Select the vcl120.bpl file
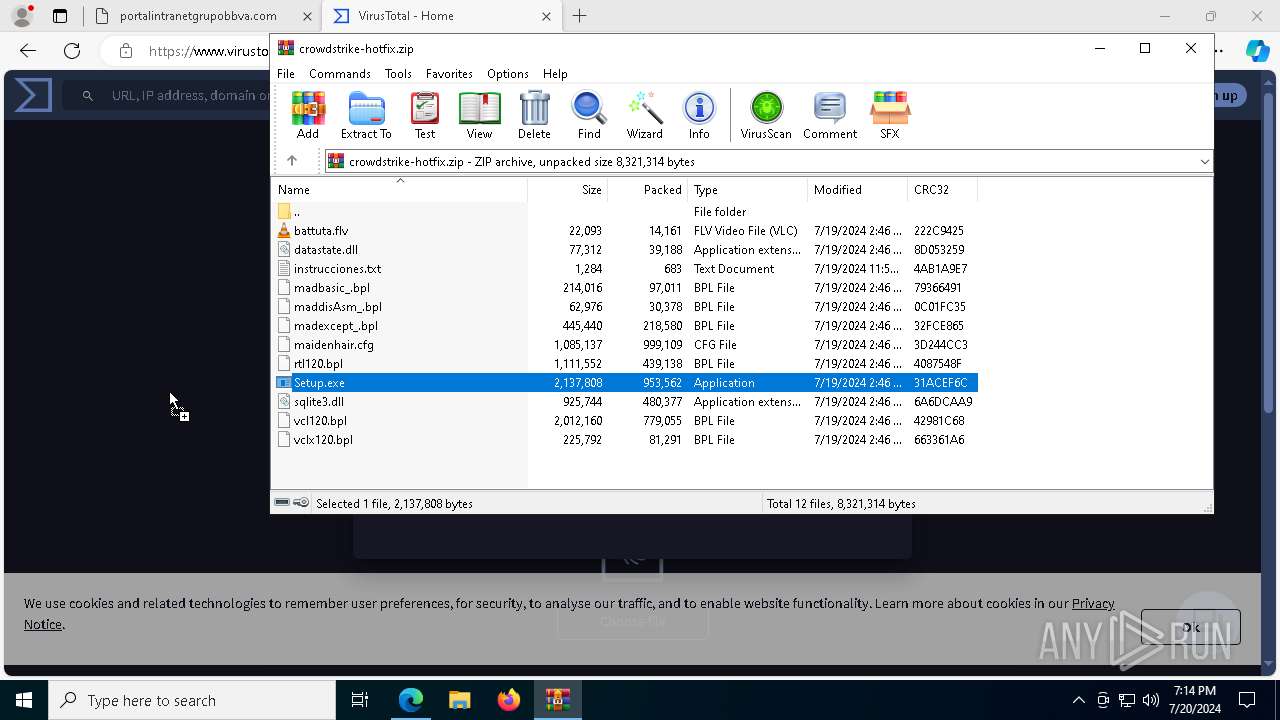The image size is (1280, 720). 626,421
